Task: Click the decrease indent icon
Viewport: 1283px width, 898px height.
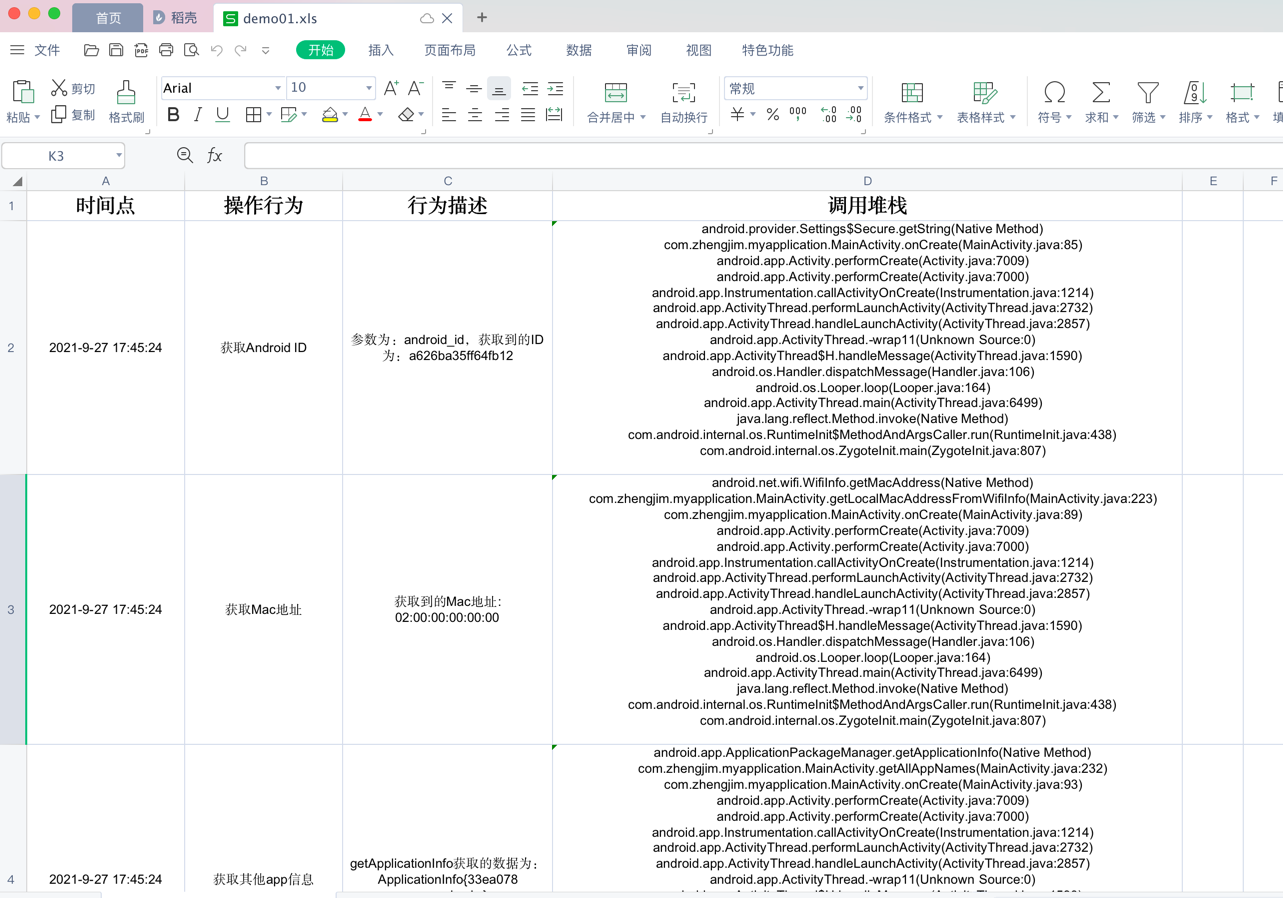Action: (530, 89)
